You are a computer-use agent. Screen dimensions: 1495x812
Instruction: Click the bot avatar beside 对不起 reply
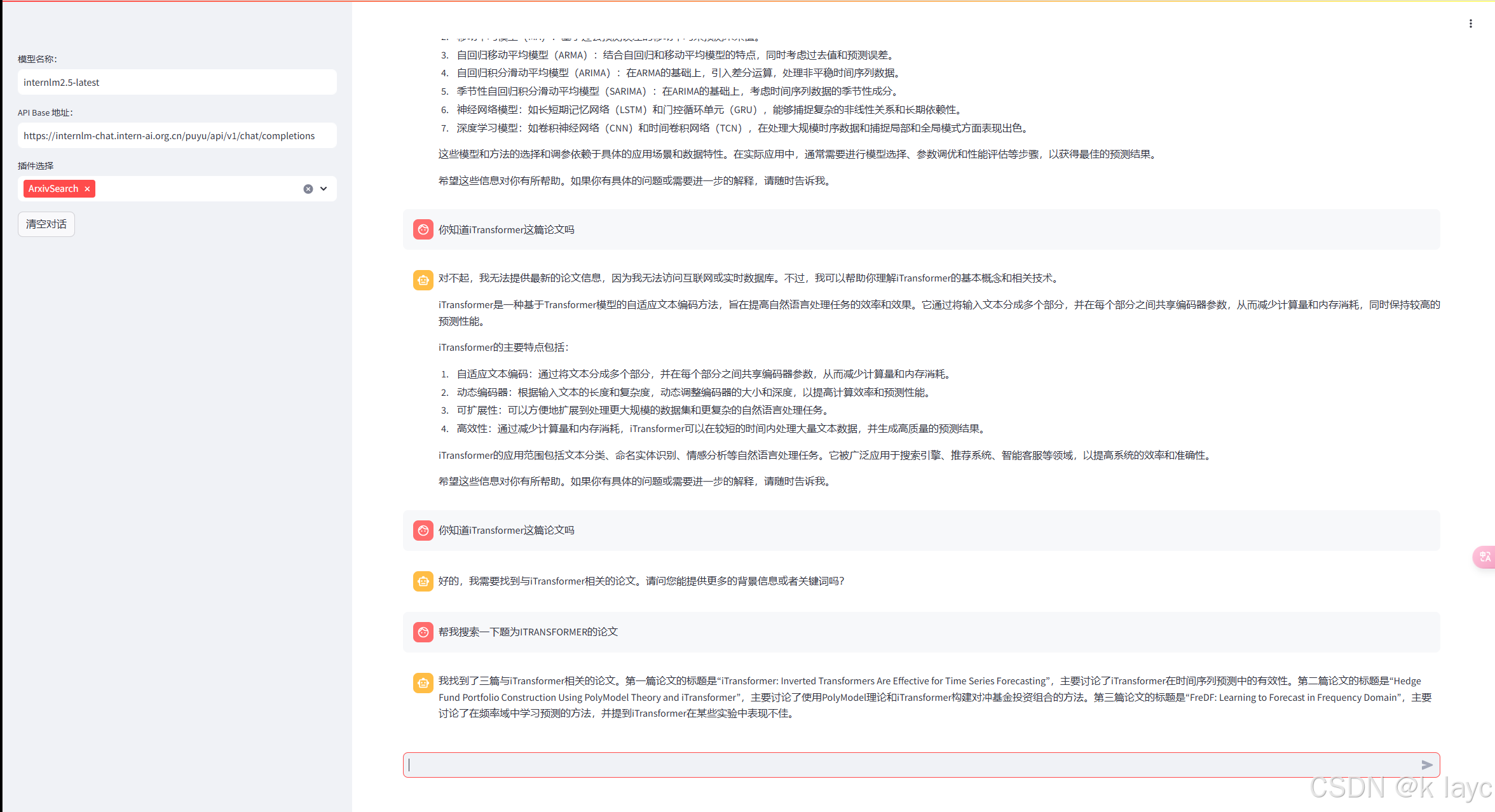click(423, 280)
